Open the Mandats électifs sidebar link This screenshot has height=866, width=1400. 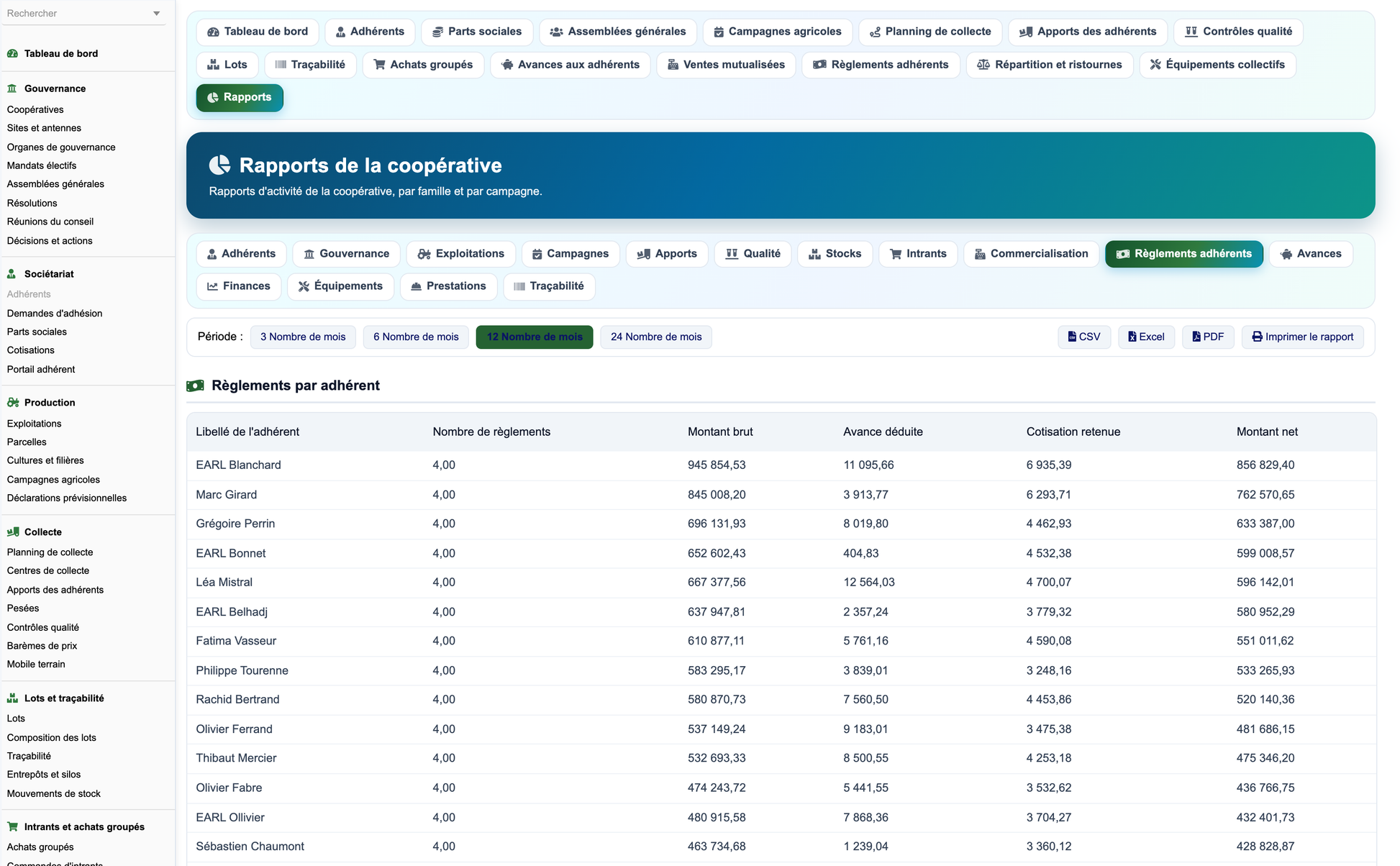click(x=42, y=165)
